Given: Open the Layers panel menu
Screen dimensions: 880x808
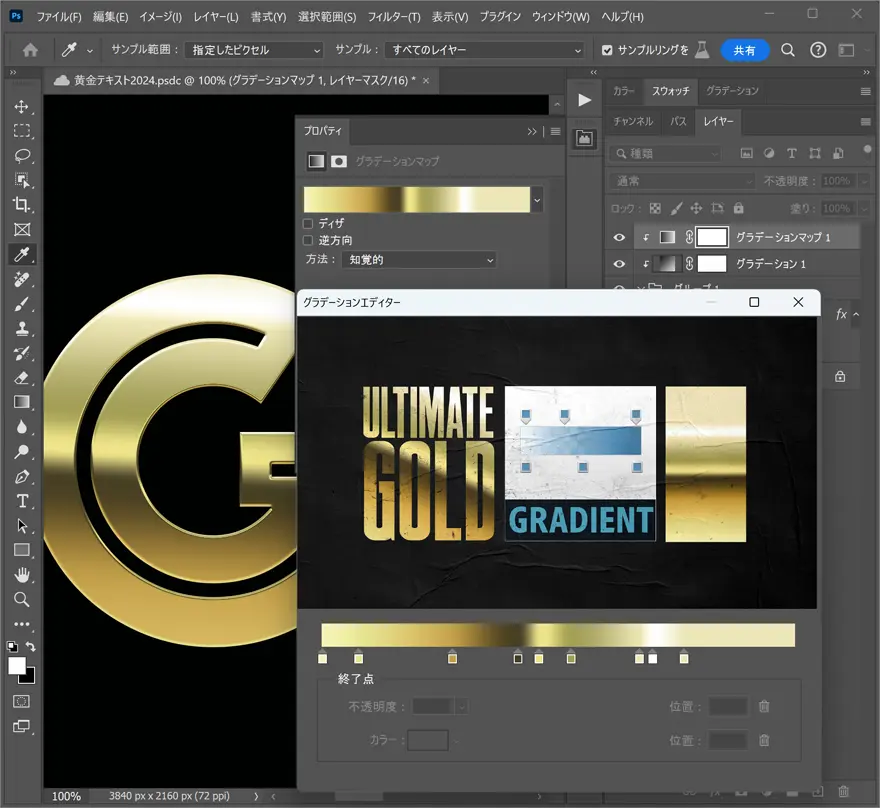Looking at the screenshot, I should pos(865,121).
